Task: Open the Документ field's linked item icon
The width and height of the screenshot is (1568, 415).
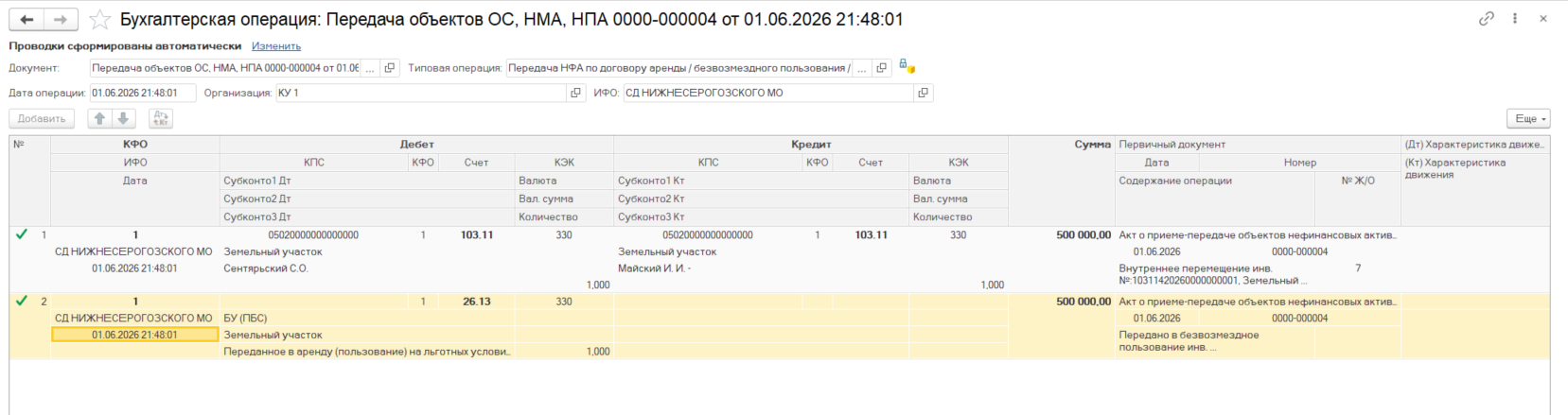Action: [389, 68]
